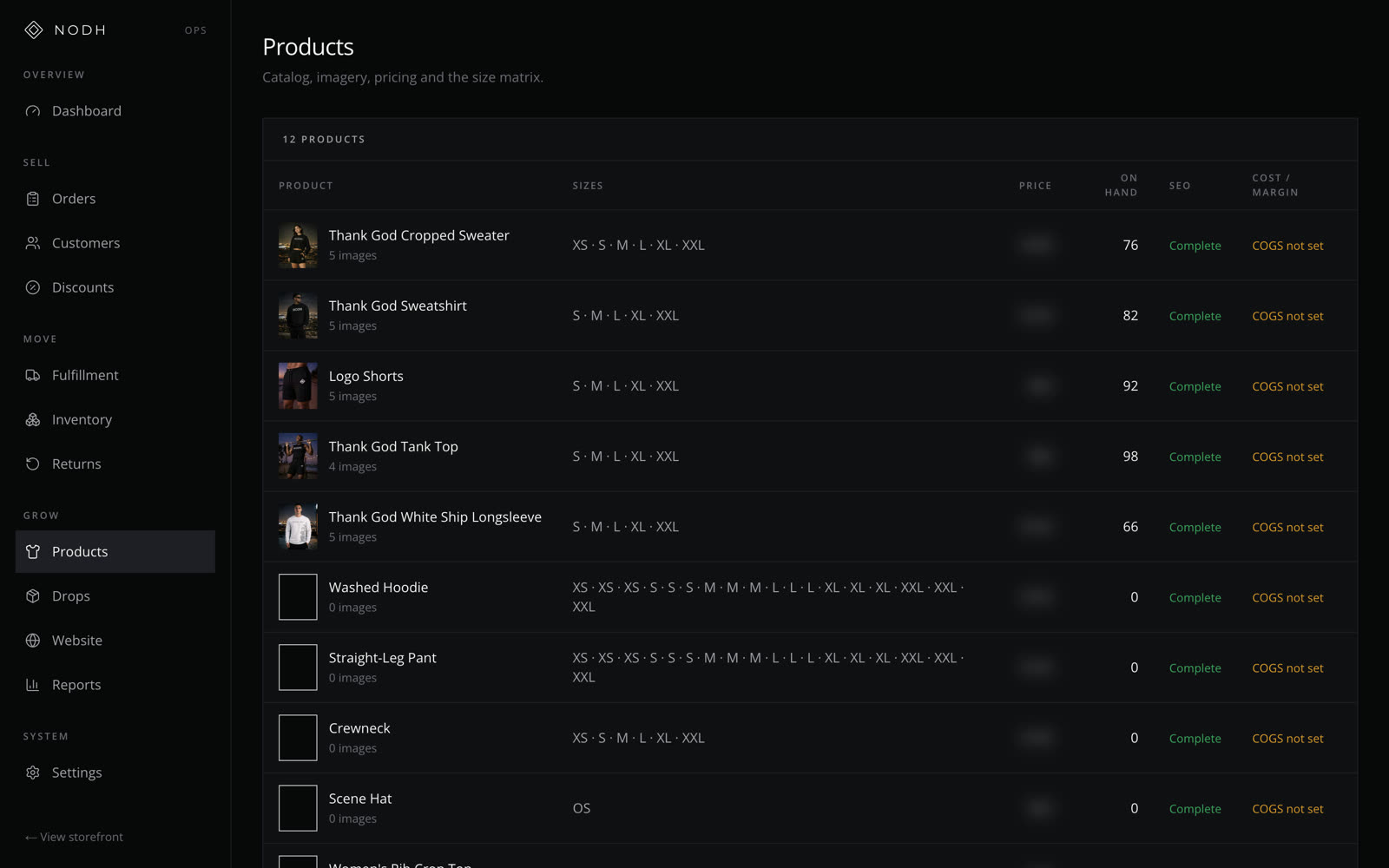Viewport: 1389px width, 868px height.
Task: Click the Scene Hat empty image placeholder
Action: click(298, 807)
